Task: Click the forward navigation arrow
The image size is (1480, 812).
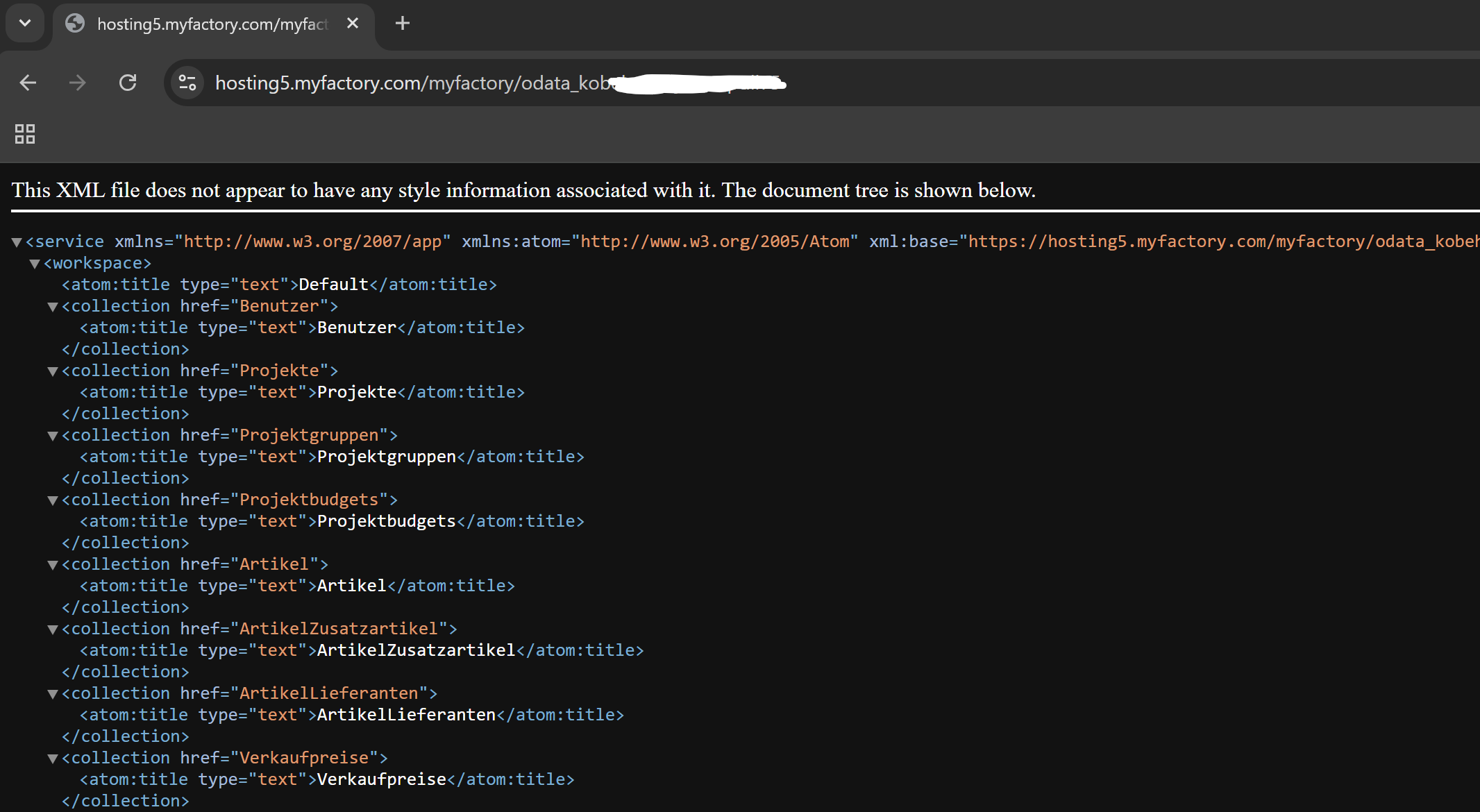Action: pyautogui.click(x=78, y=83)
